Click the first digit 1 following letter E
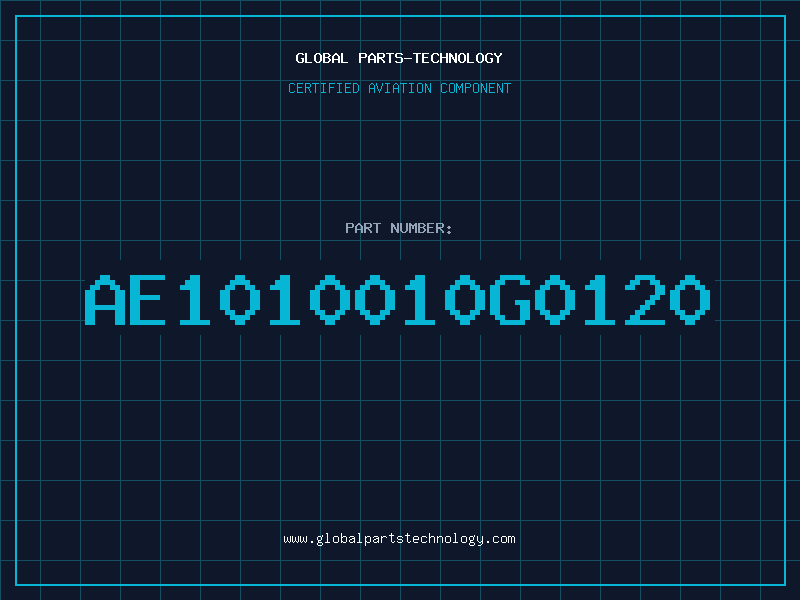Image resolution: width=800 pixels, height=600 pixels. pos(195,299)
